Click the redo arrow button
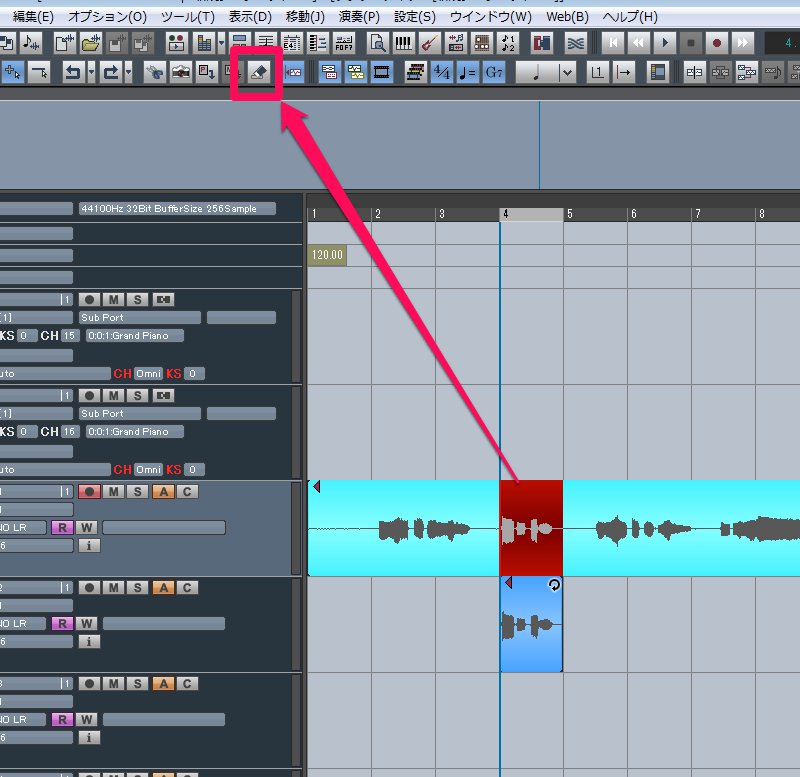800x777 pixels. [111, 72]
